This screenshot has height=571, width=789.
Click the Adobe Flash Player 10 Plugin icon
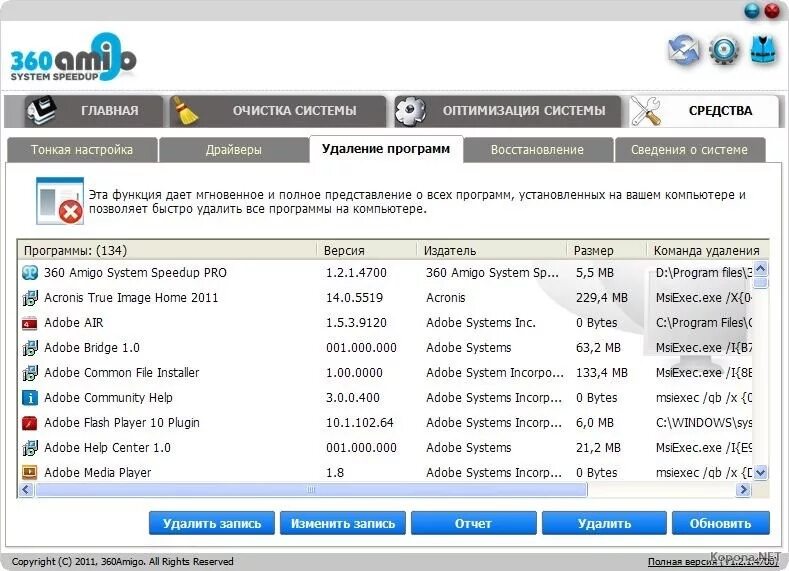tap(30, 423)
